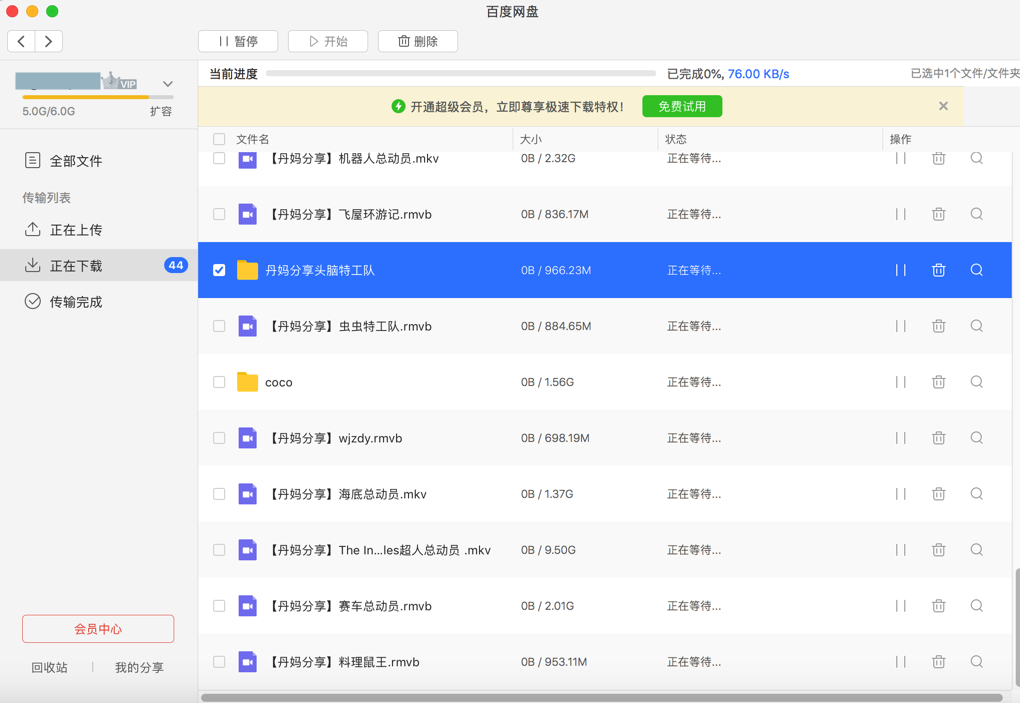
Task: Click the 5.0G/6.0G storage usage bar
Action: click(98, 97)
